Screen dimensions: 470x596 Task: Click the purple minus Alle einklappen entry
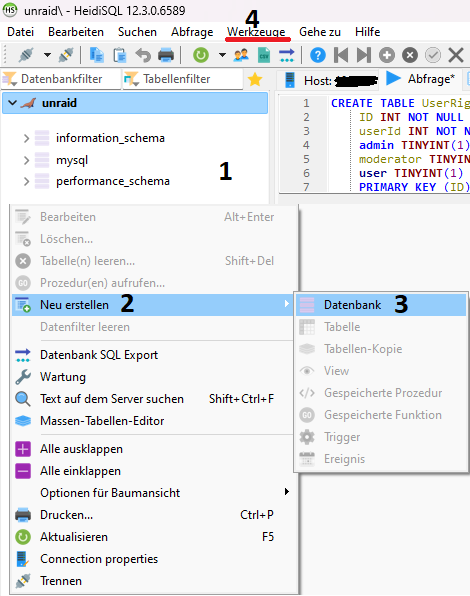click(x=152, y=471)
